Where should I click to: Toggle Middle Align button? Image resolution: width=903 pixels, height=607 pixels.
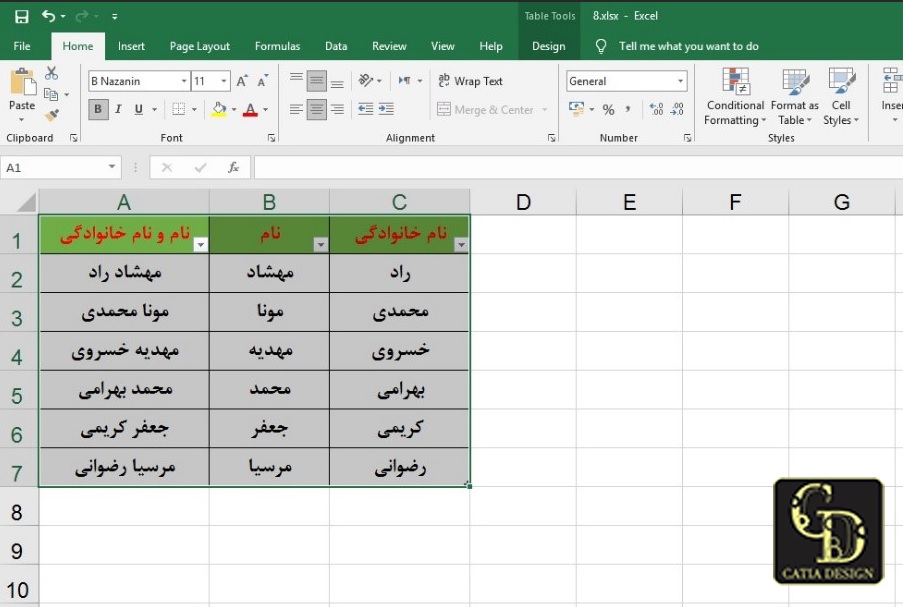[x=316, y=80]
